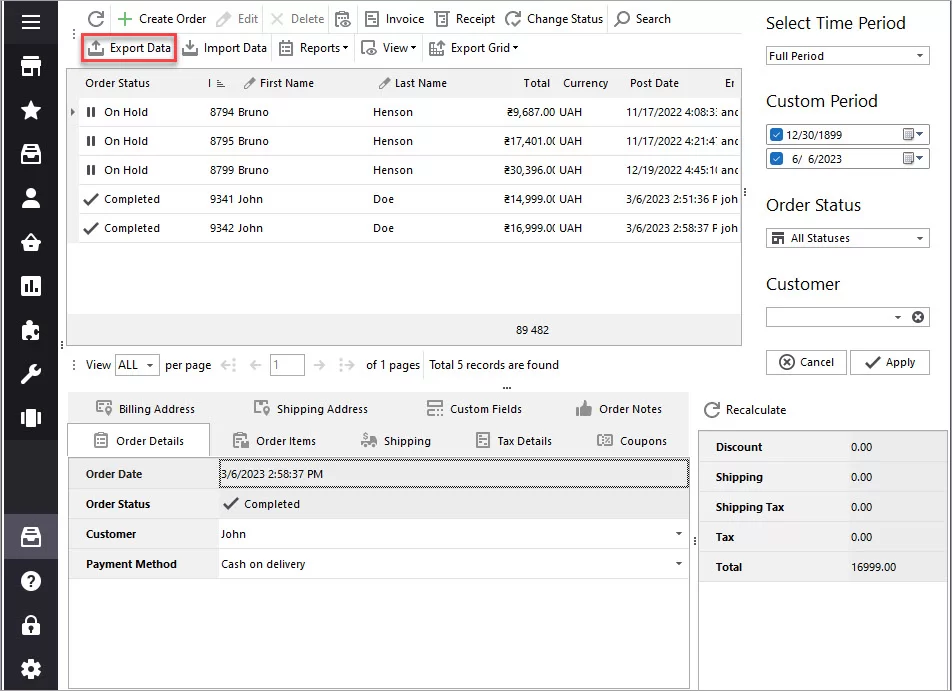Open the Settings gear in sidebar
This screenshot has height=691, width=952.
30,669
